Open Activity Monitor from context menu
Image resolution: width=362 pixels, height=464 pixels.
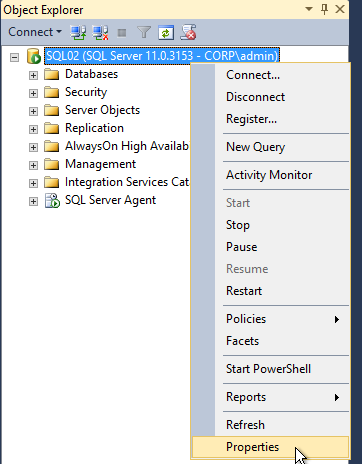pos(270,175)
